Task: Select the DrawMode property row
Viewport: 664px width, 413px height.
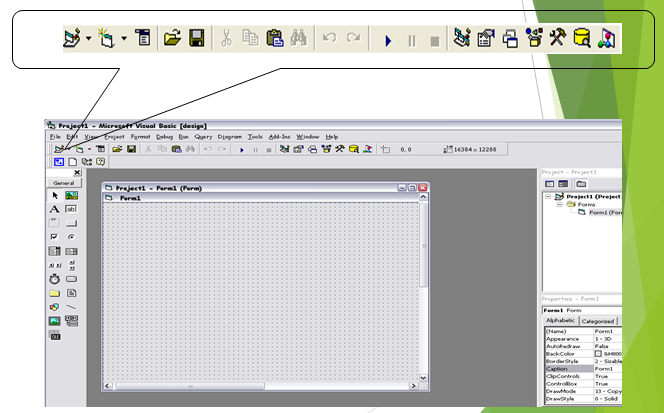Action: 583,391
